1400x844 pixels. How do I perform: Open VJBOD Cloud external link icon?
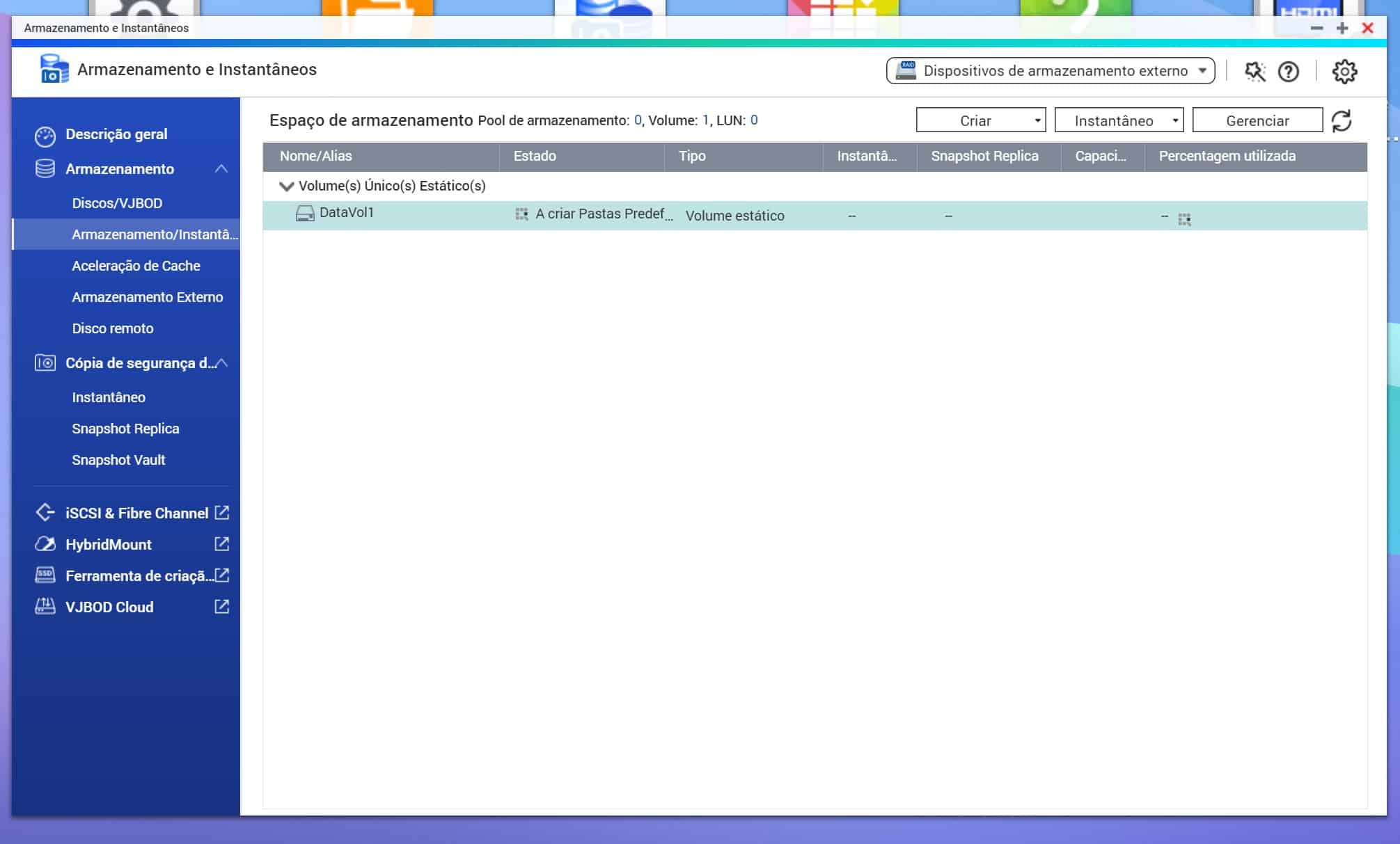[x=221, y=607]
